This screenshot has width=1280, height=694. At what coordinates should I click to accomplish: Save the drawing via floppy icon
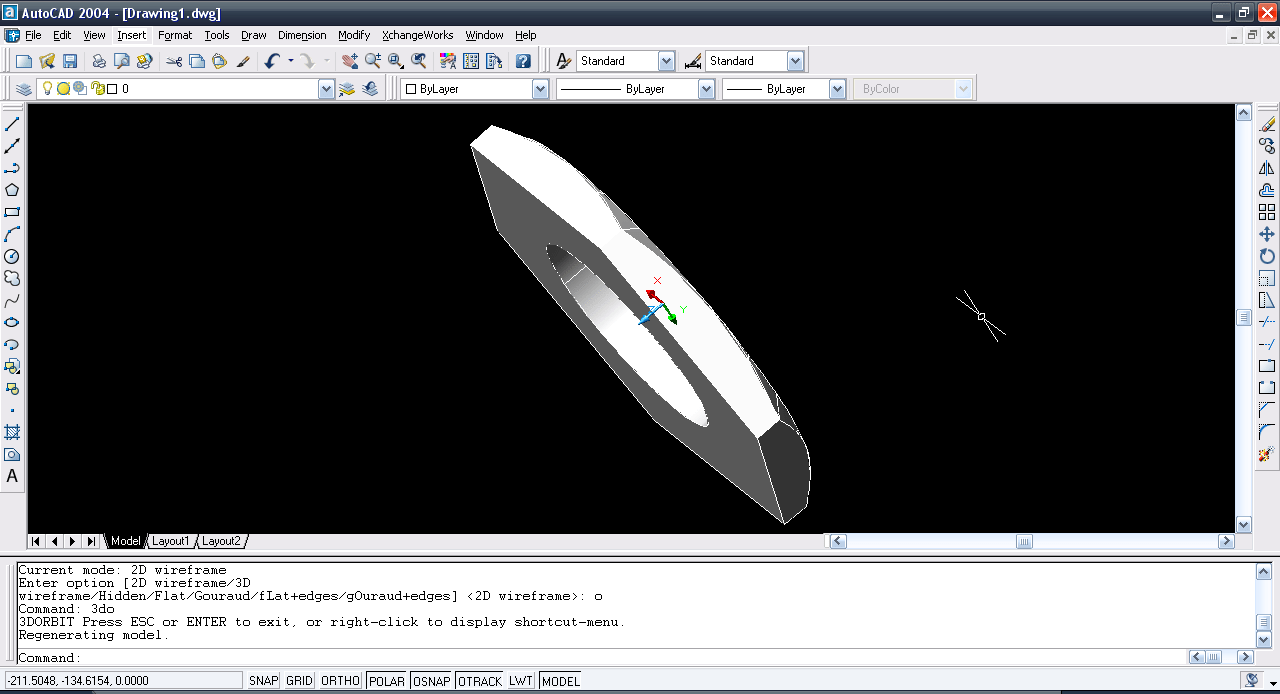70,61
